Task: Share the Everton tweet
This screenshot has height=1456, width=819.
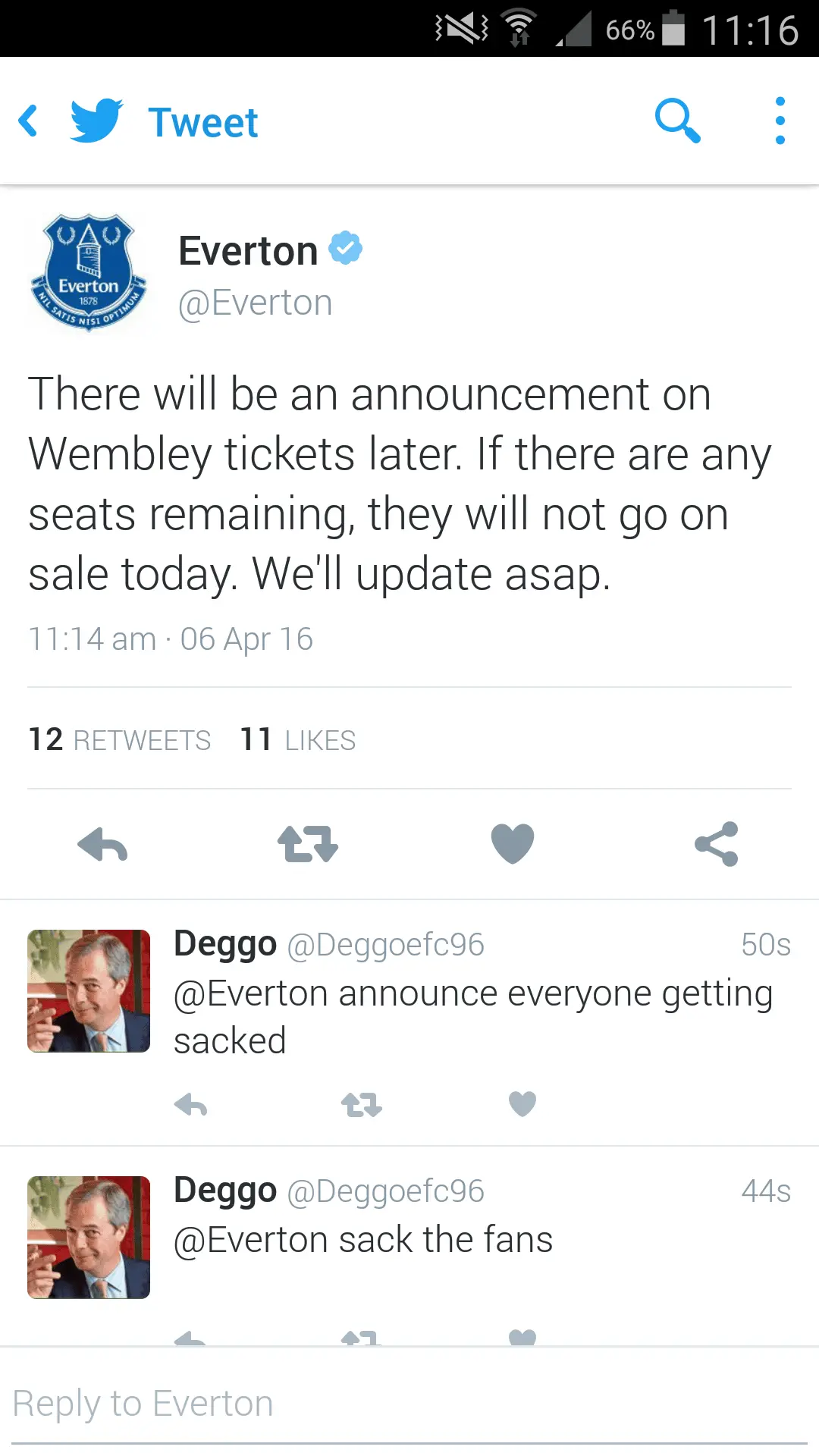Action: (x=717, y=844)
